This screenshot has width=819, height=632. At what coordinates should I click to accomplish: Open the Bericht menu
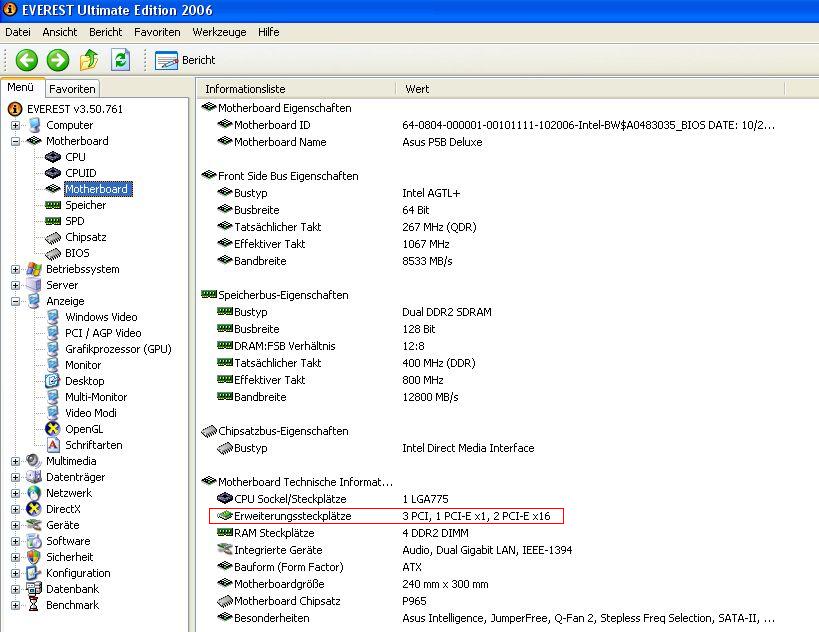(106, 32)
